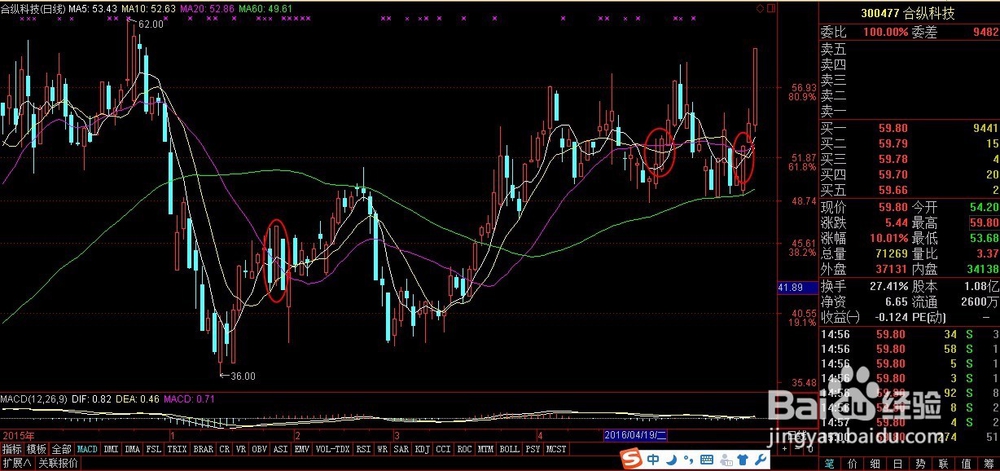
Task: Switch to CR indicator
Action: point(224,449)
